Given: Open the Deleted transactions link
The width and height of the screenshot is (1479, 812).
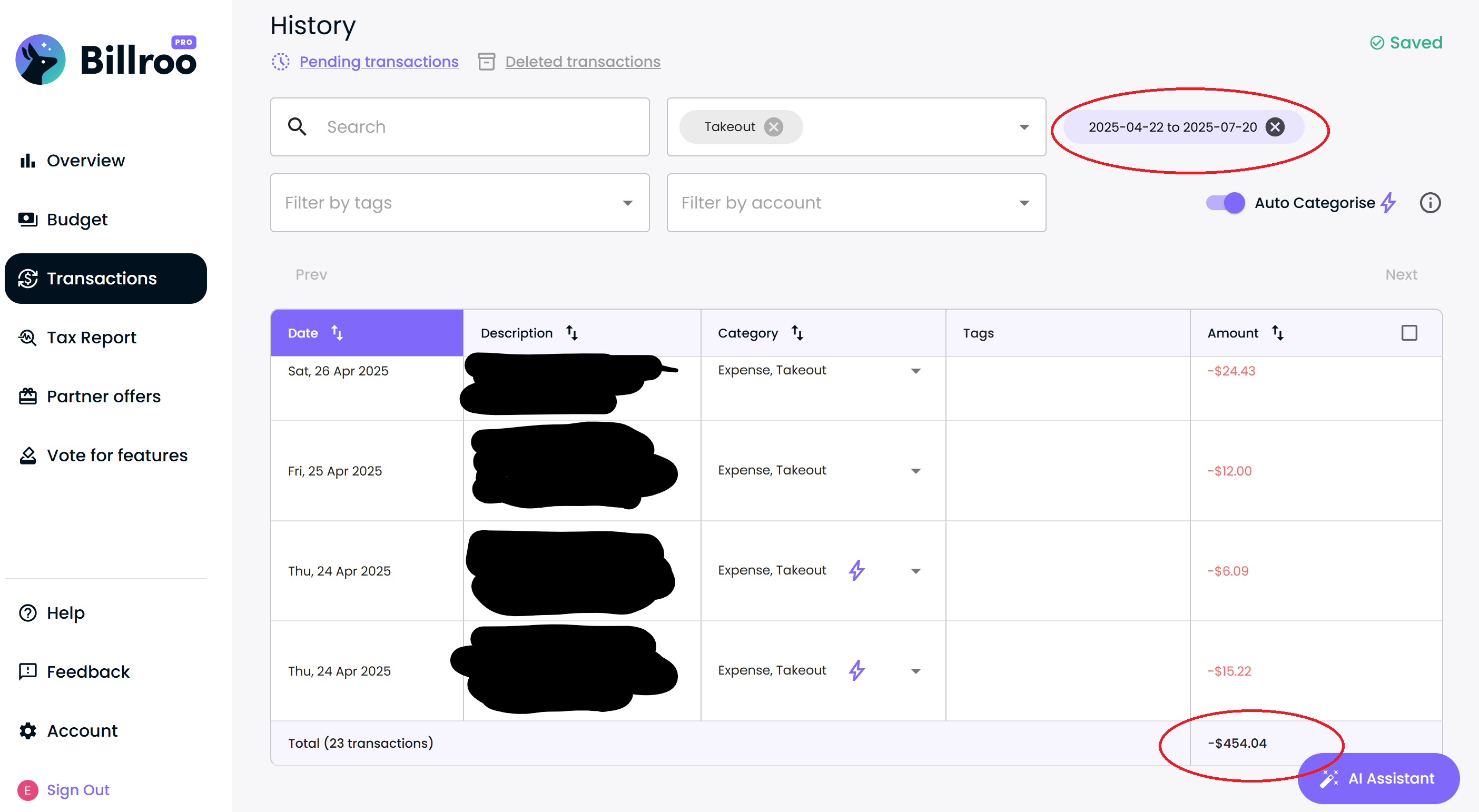Looking at the screenshot, I should pyautogui.click(x=583, y=62).
